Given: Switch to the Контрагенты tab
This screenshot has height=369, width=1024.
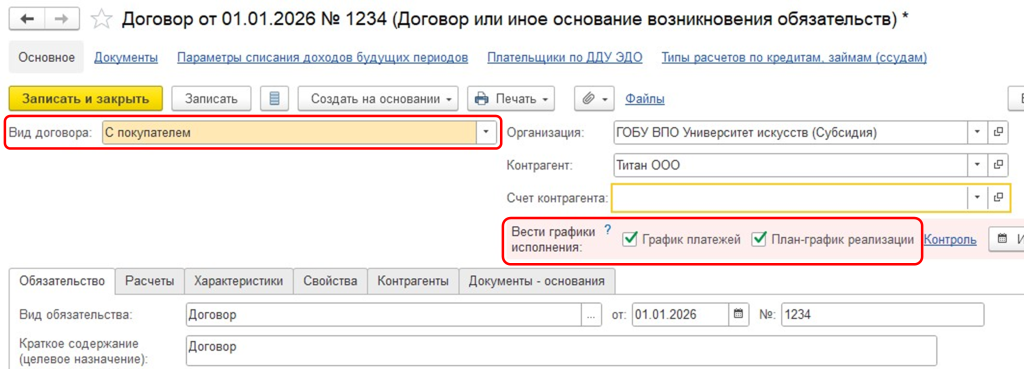Looking at the screenshot, I should [413, 281].
